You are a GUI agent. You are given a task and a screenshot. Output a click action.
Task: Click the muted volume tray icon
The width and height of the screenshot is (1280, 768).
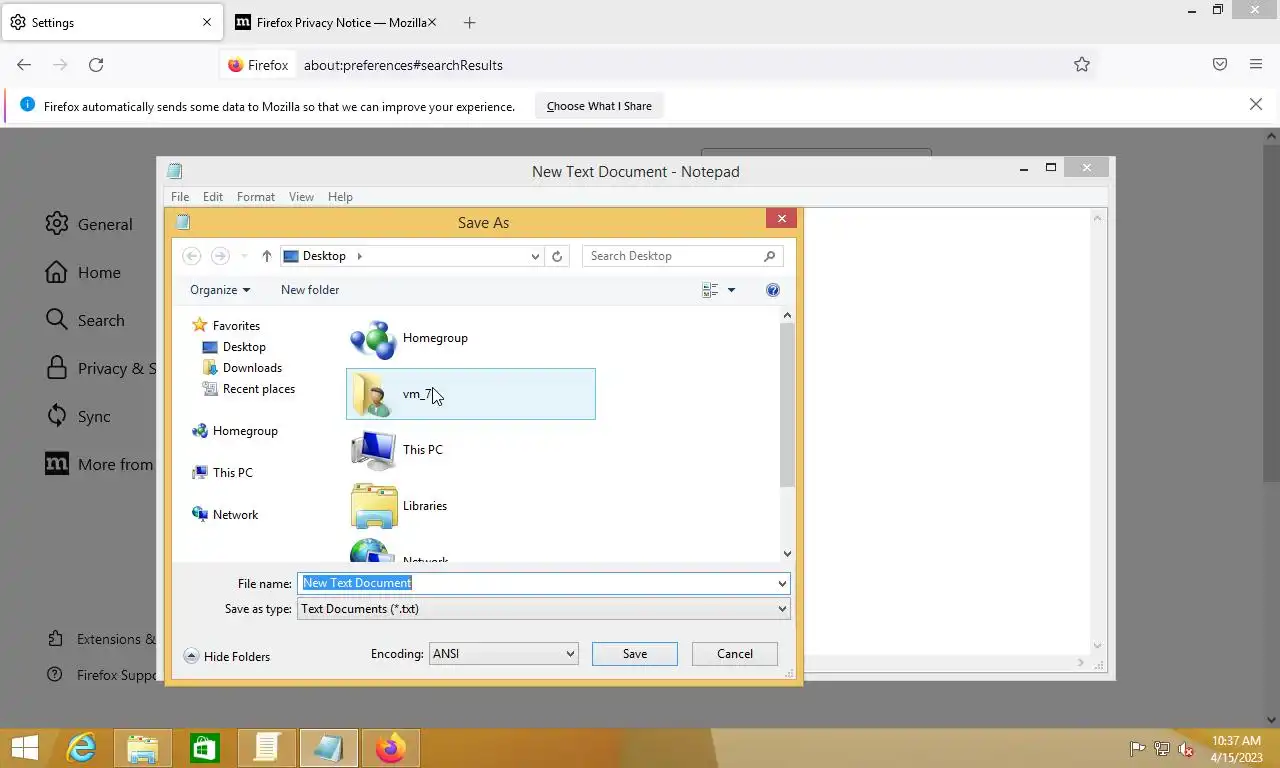tap(1186, 749)
